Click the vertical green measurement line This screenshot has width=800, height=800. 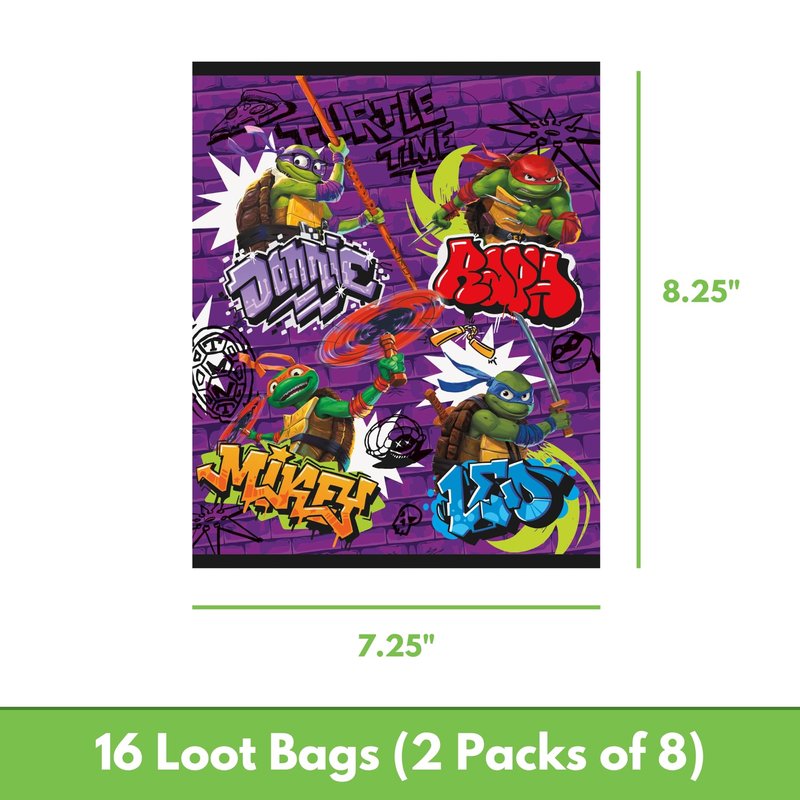point(638,319)
